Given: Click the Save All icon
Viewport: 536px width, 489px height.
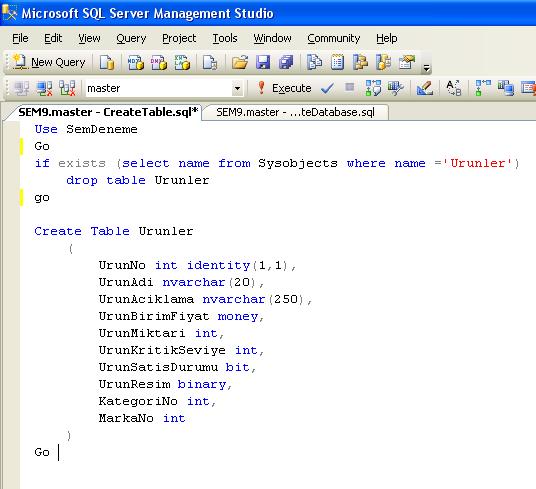Looking at the screenshot, I should (x=286, y=63).
